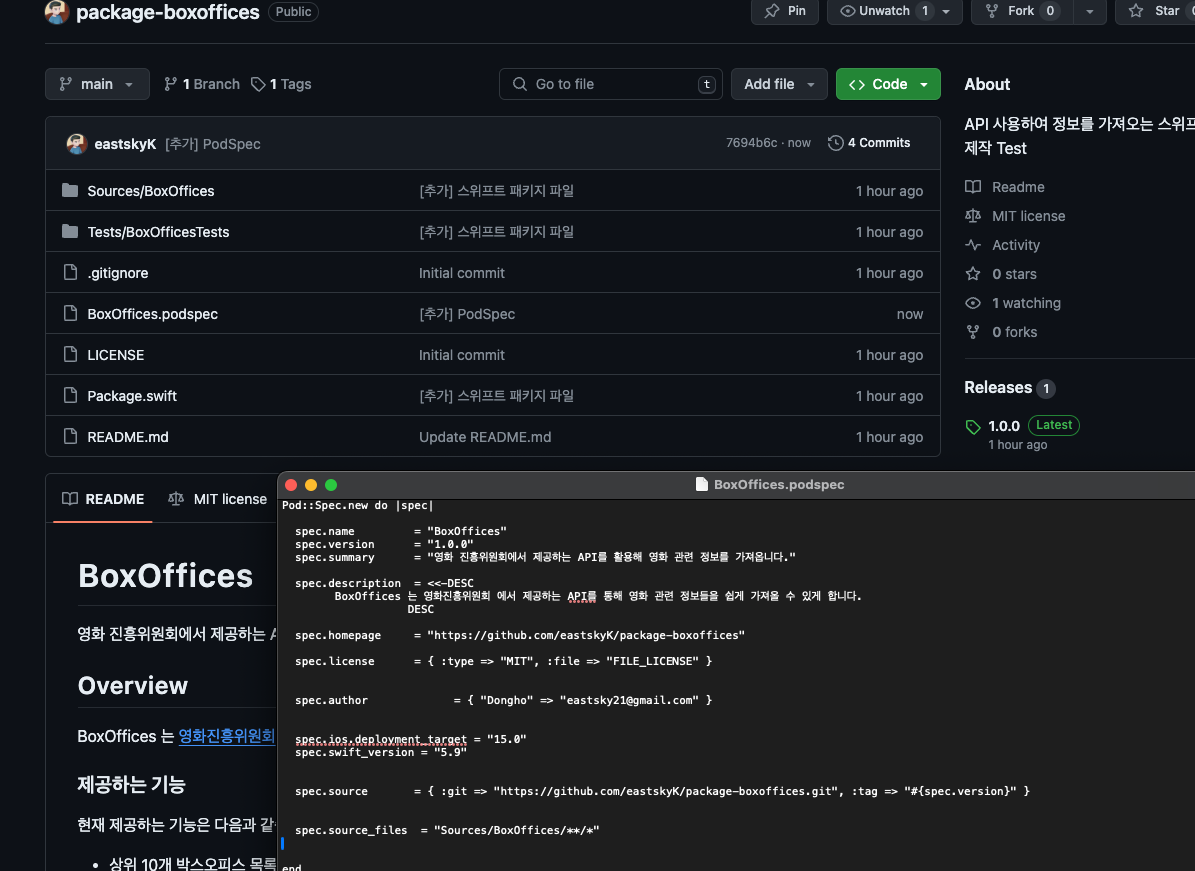
Task: Select the README tab
Action: (x=103, y=499)
